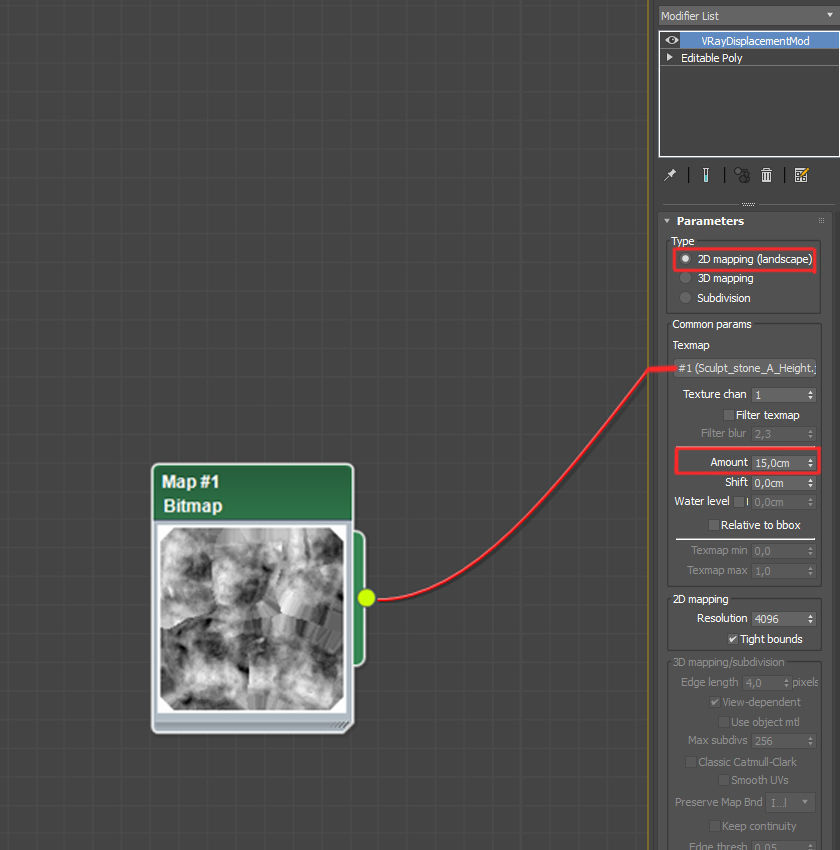Click the Resolution 4096 field

pyautogui.click(x=779, y=619)
